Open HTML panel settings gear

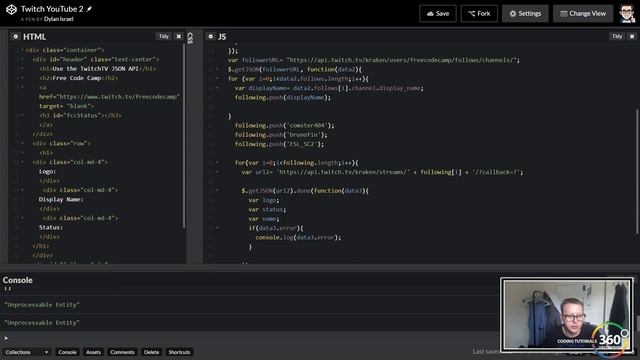point(16,36)
